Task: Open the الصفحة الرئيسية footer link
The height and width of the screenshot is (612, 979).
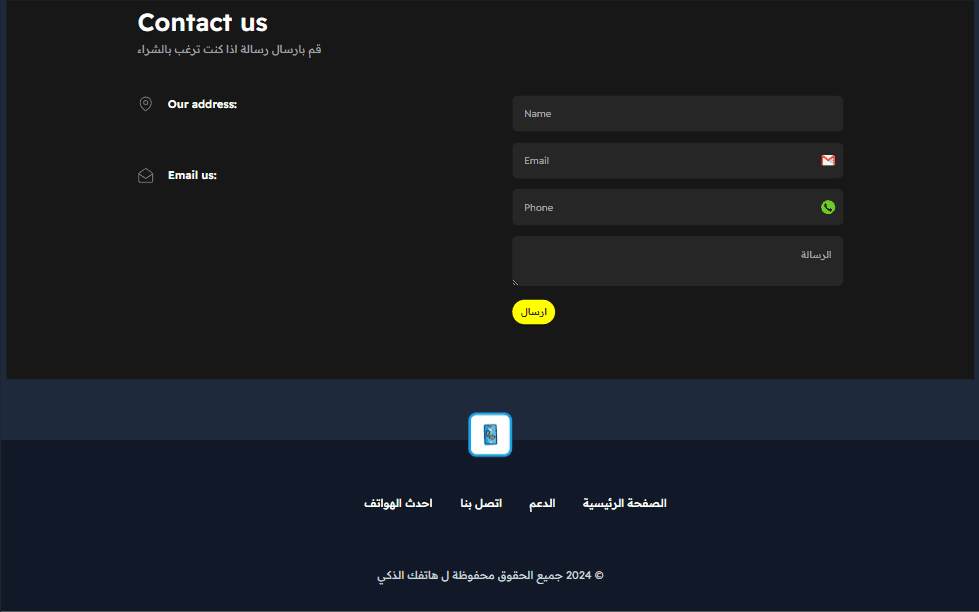Action: pyautogui.click(x=624, y=503)
